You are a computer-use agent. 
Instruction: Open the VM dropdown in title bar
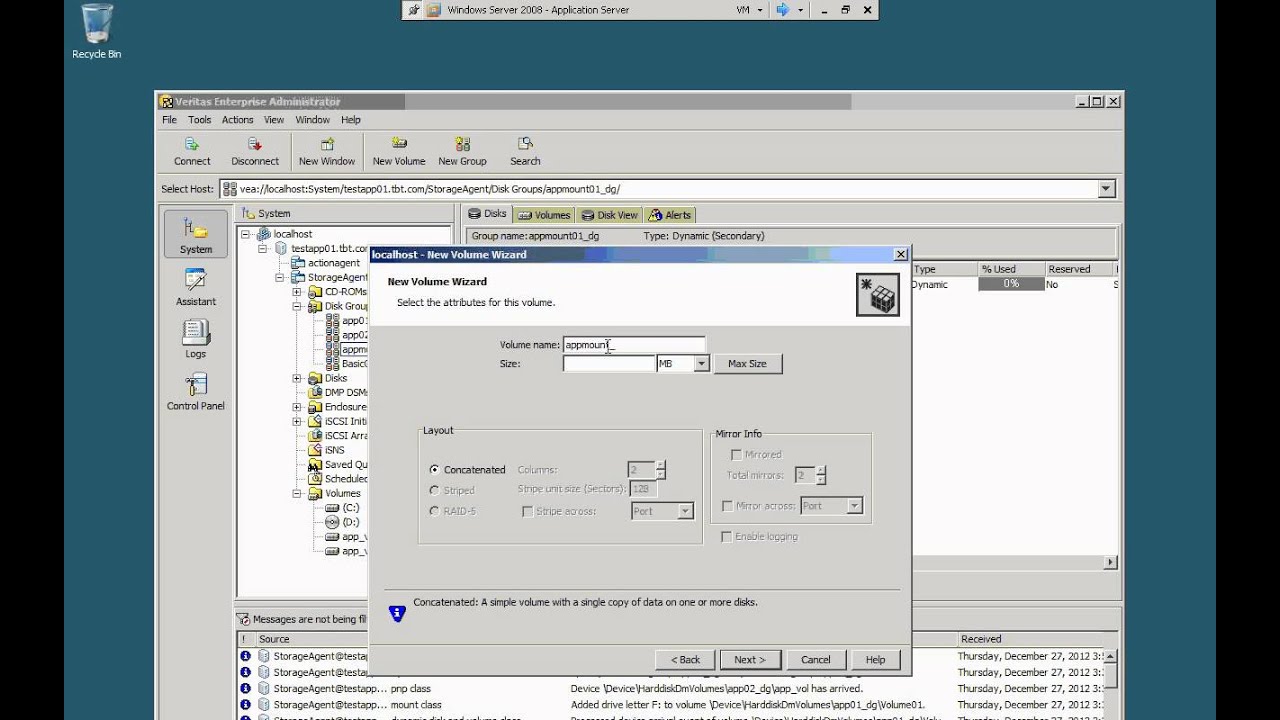[x=749, y=10]
